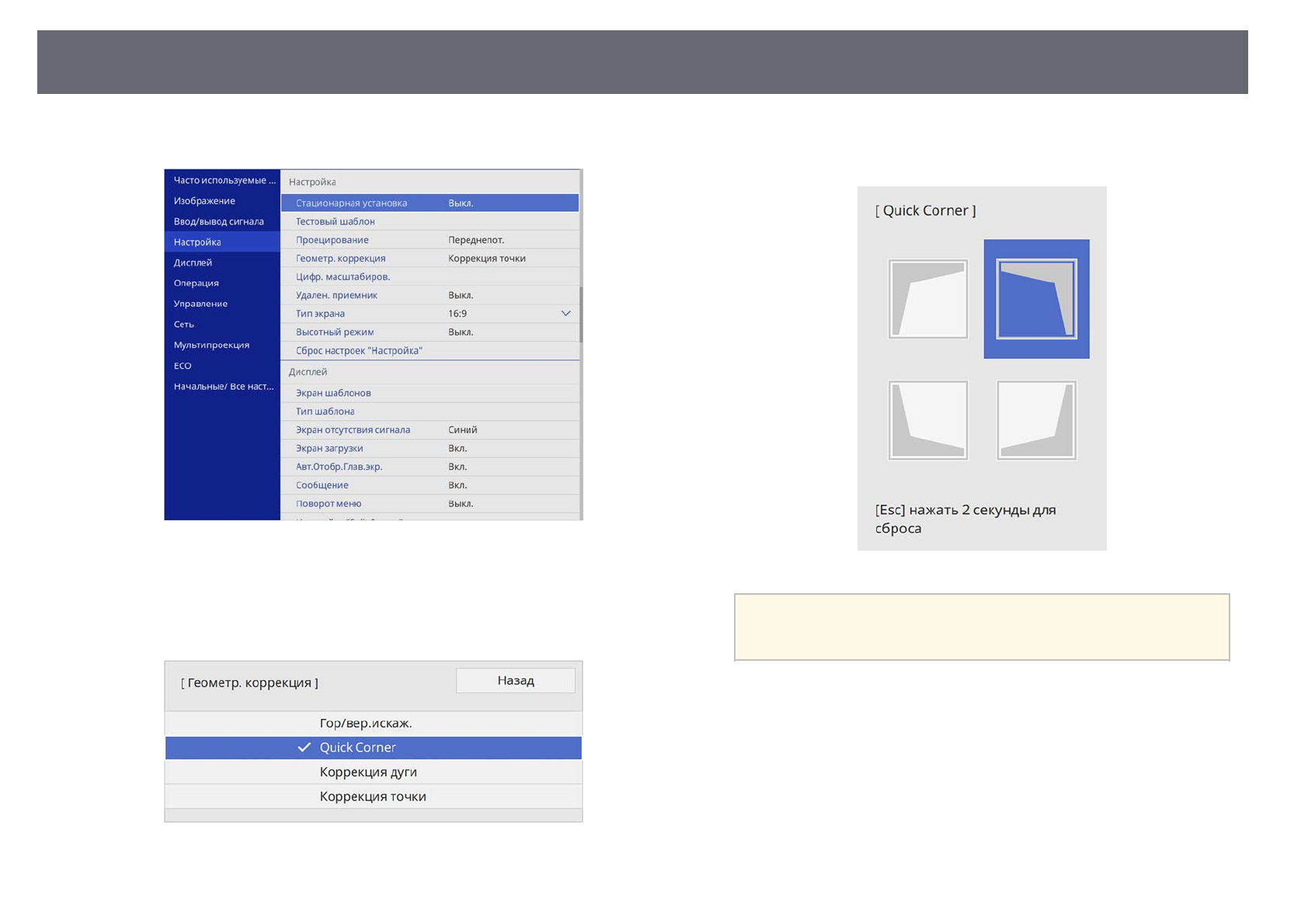Expand the Тип экрана 16:9 dropdown
Viewport: 1308px width, 924px height.
[565, 314]
